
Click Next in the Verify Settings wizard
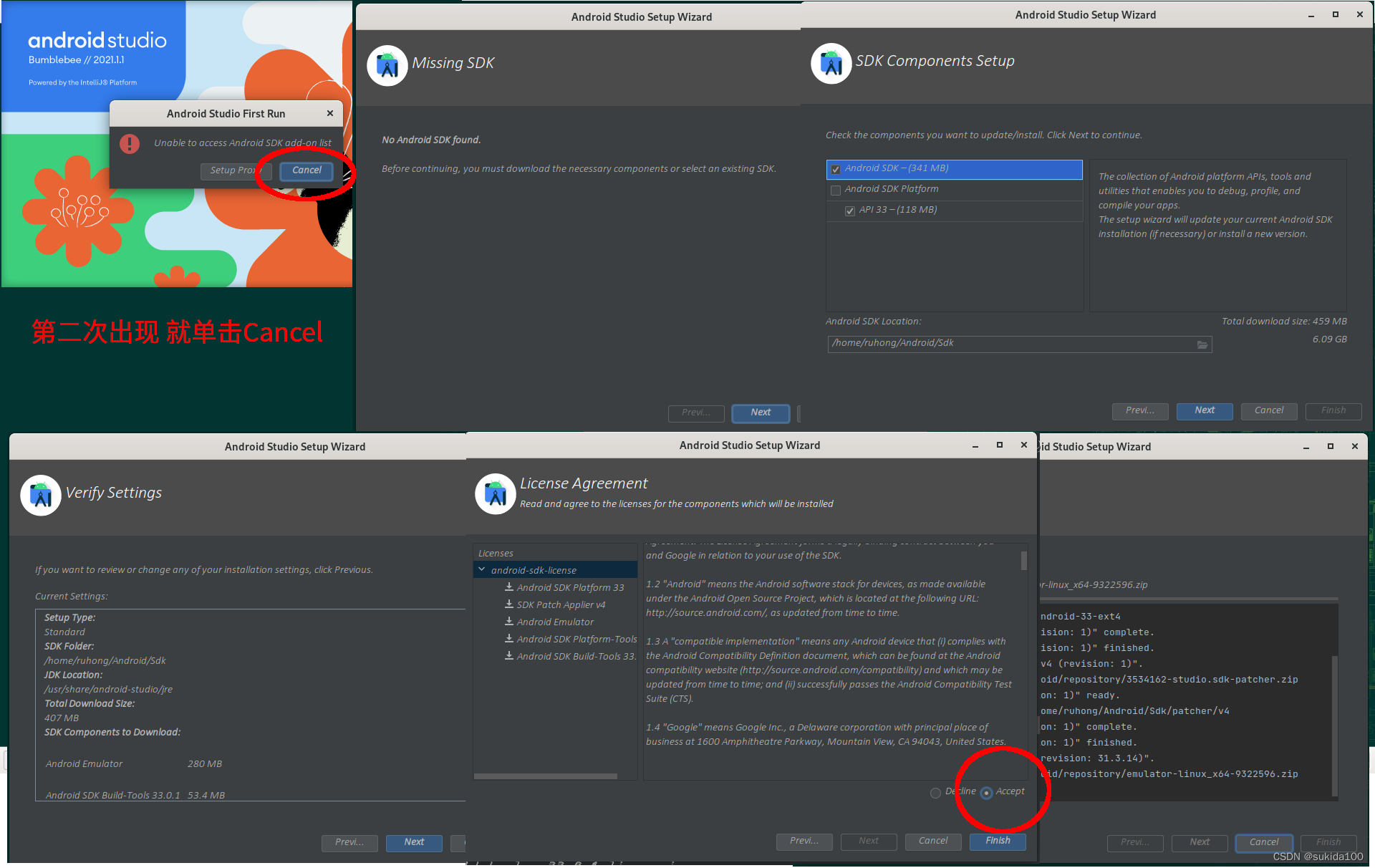tap(414, 842)
